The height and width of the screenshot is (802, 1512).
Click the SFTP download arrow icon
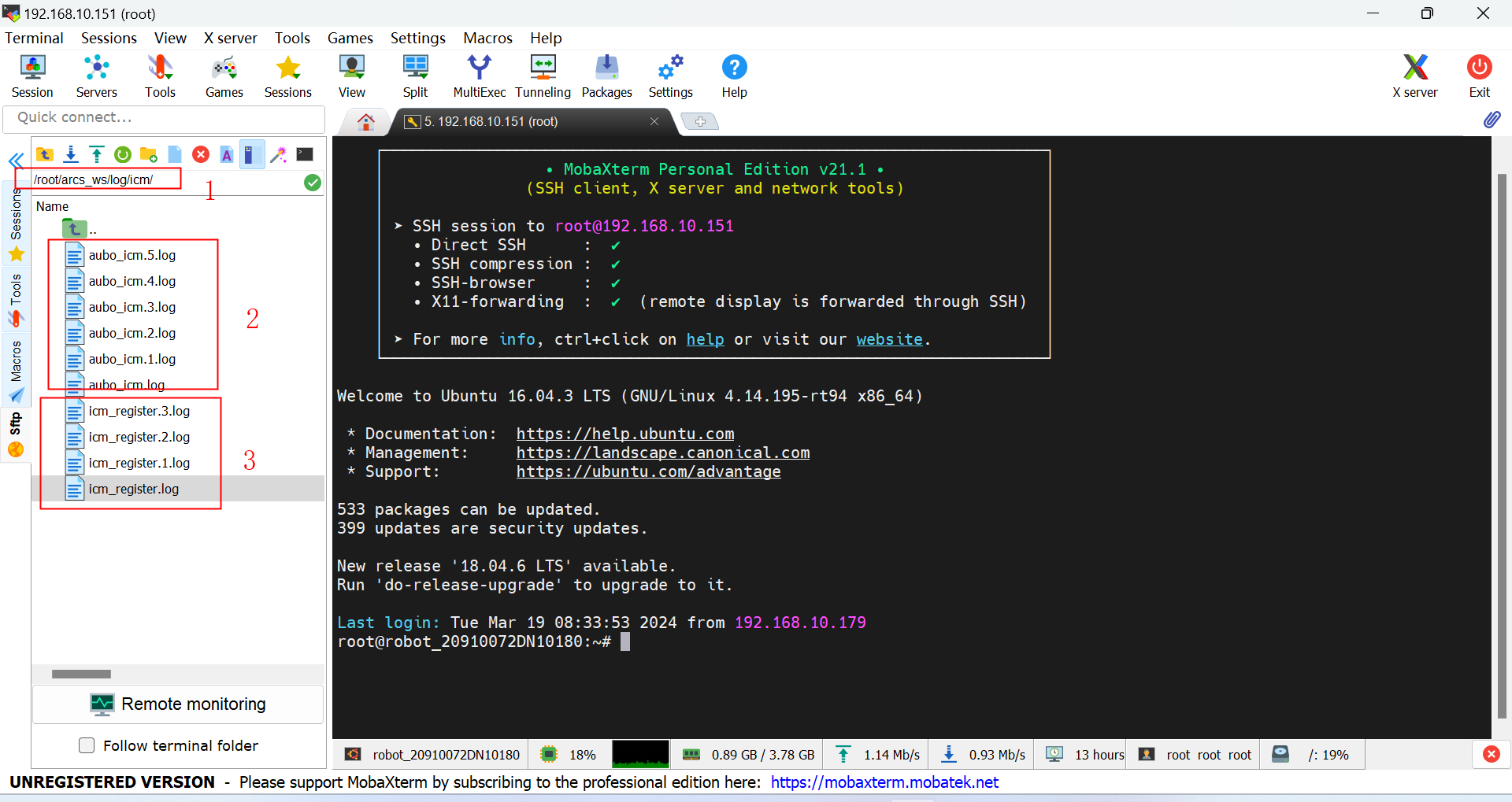[x=71, y=154]
